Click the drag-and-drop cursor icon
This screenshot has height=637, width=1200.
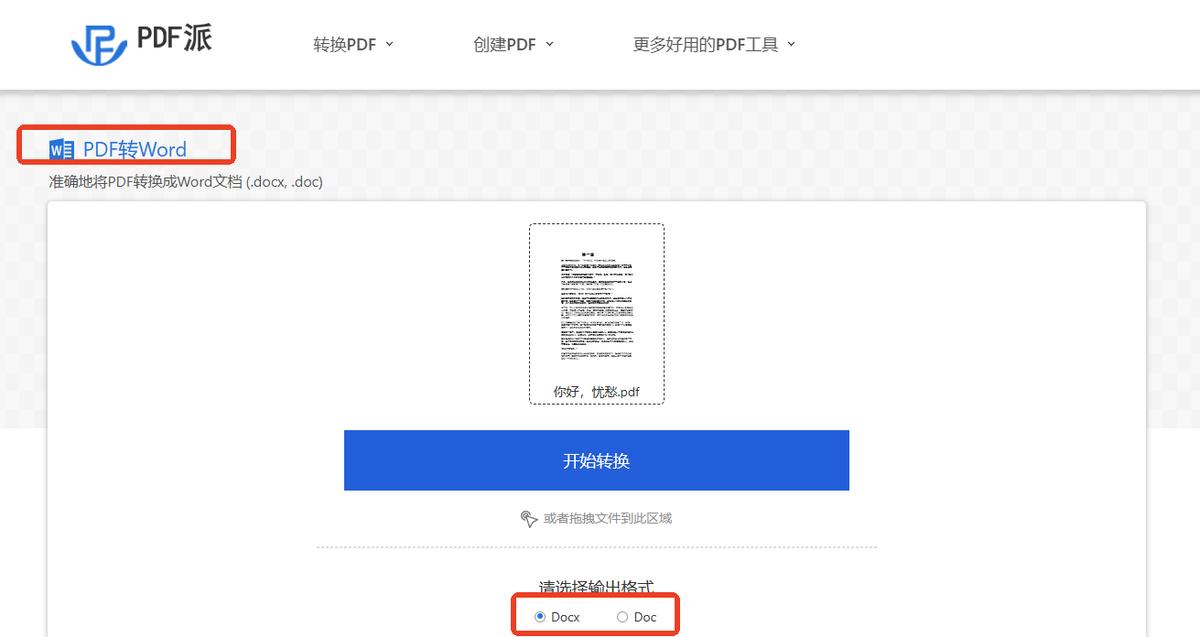point(529,518)
